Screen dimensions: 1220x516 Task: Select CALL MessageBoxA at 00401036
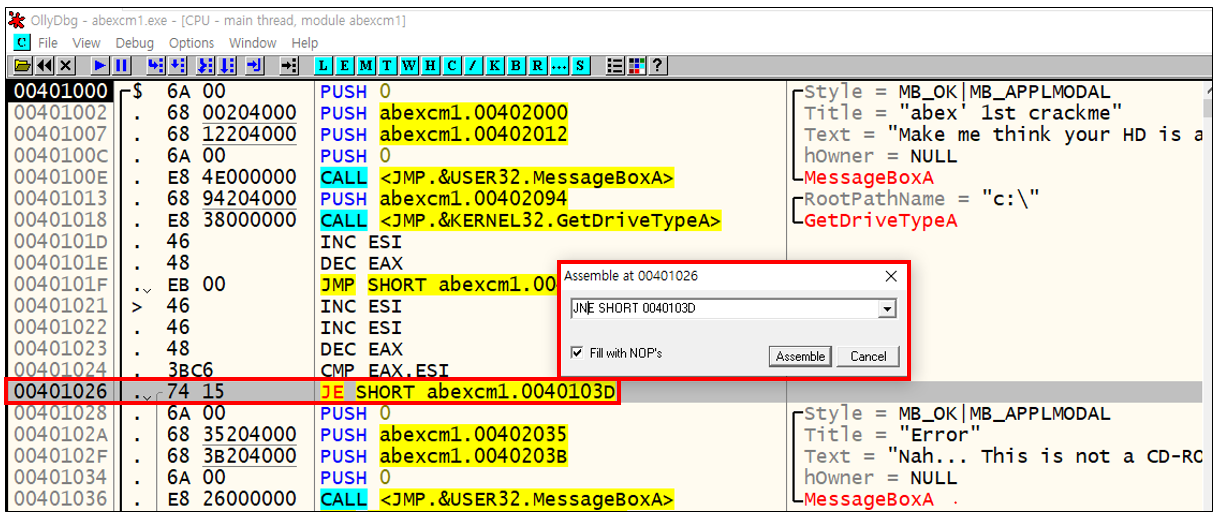[497, 499]
